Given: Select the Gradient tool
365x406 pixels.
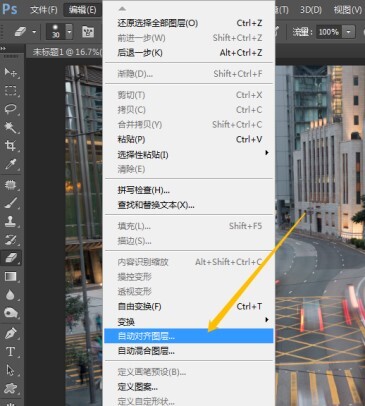Looking at the screenshot, I should tap(11, 276).
